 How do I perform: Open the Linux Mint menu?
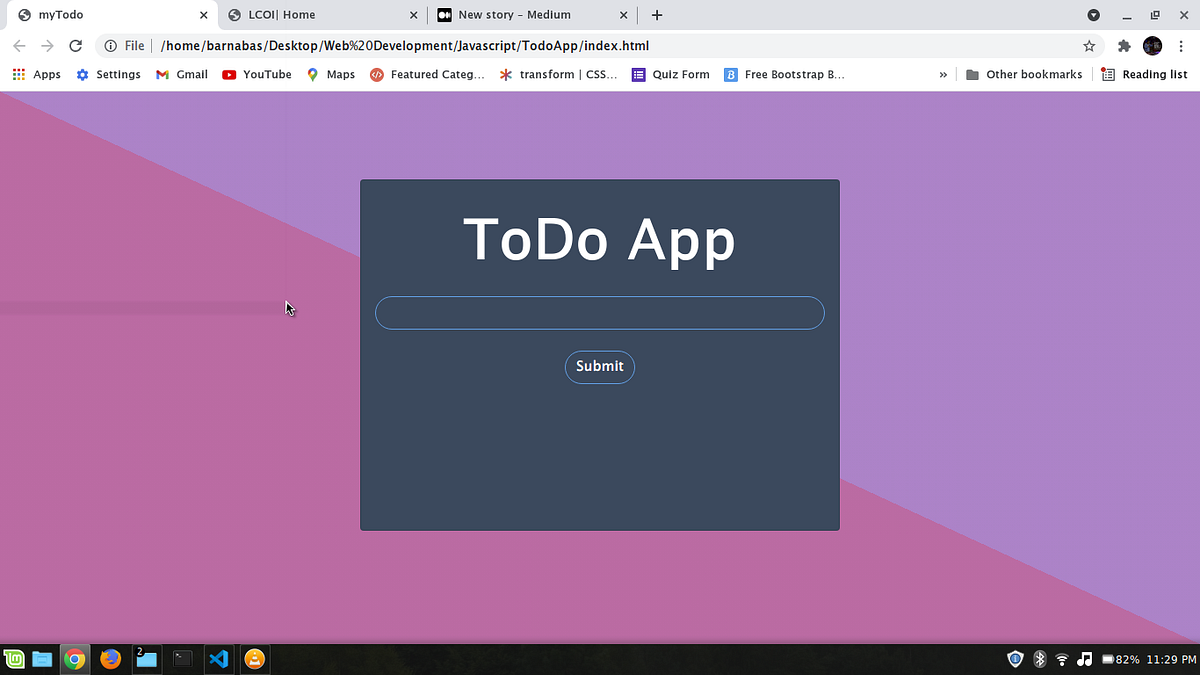[x=13, y=659]
